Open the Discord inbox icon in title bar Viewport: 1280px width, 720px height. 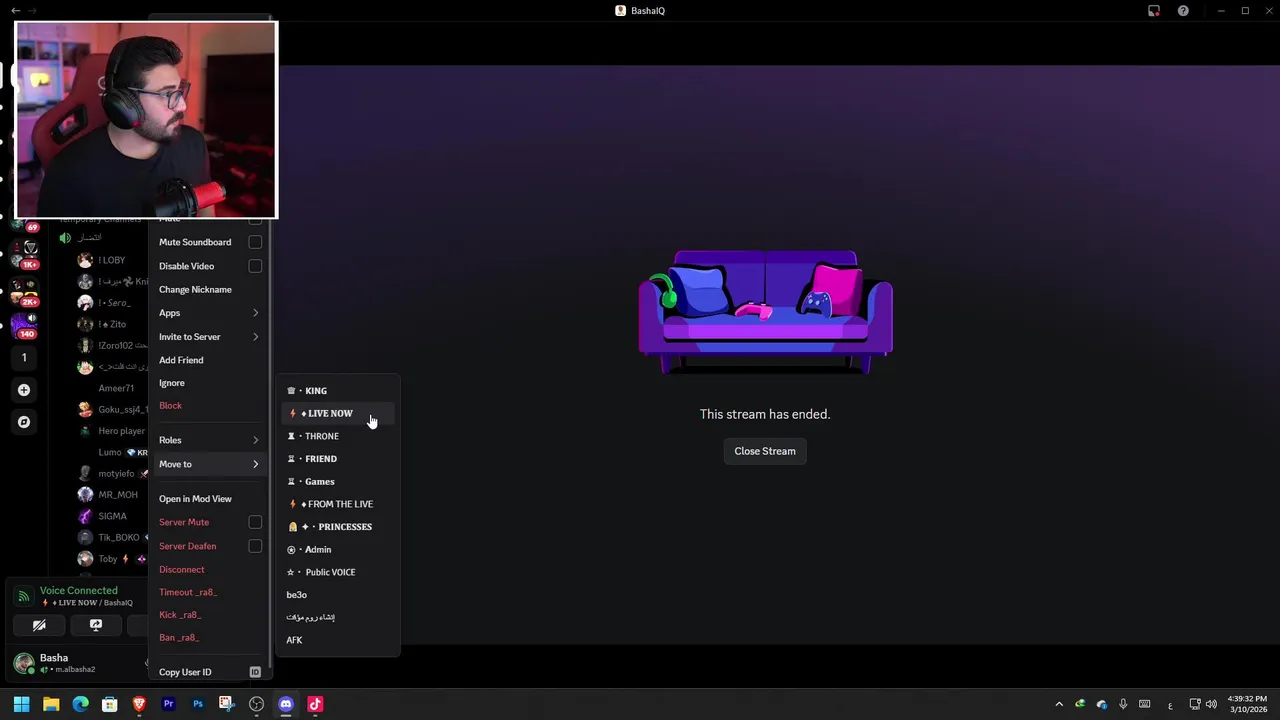[1153, 11]
